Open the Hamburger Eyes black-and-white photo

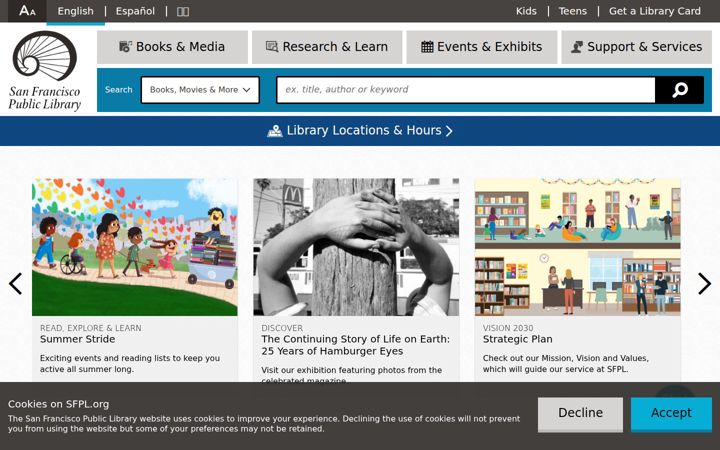(x=356, y=247)
